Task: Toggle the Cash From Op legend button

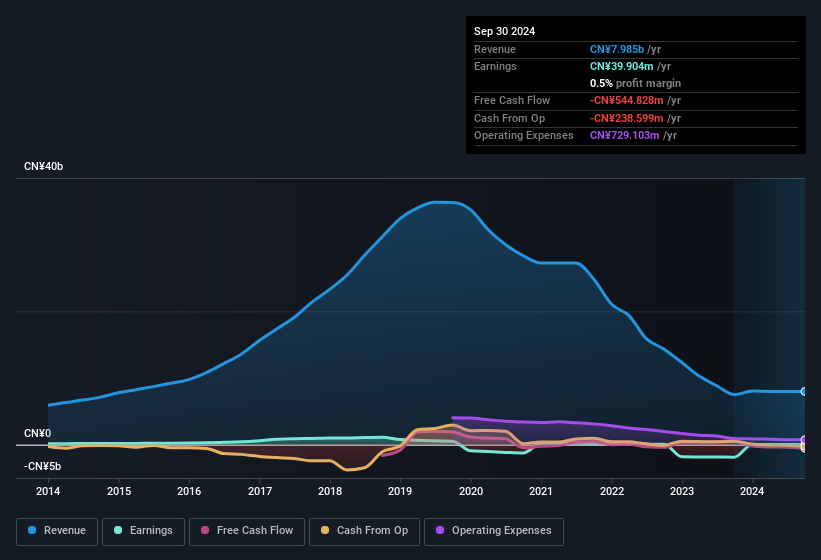Action: point(364,531)
